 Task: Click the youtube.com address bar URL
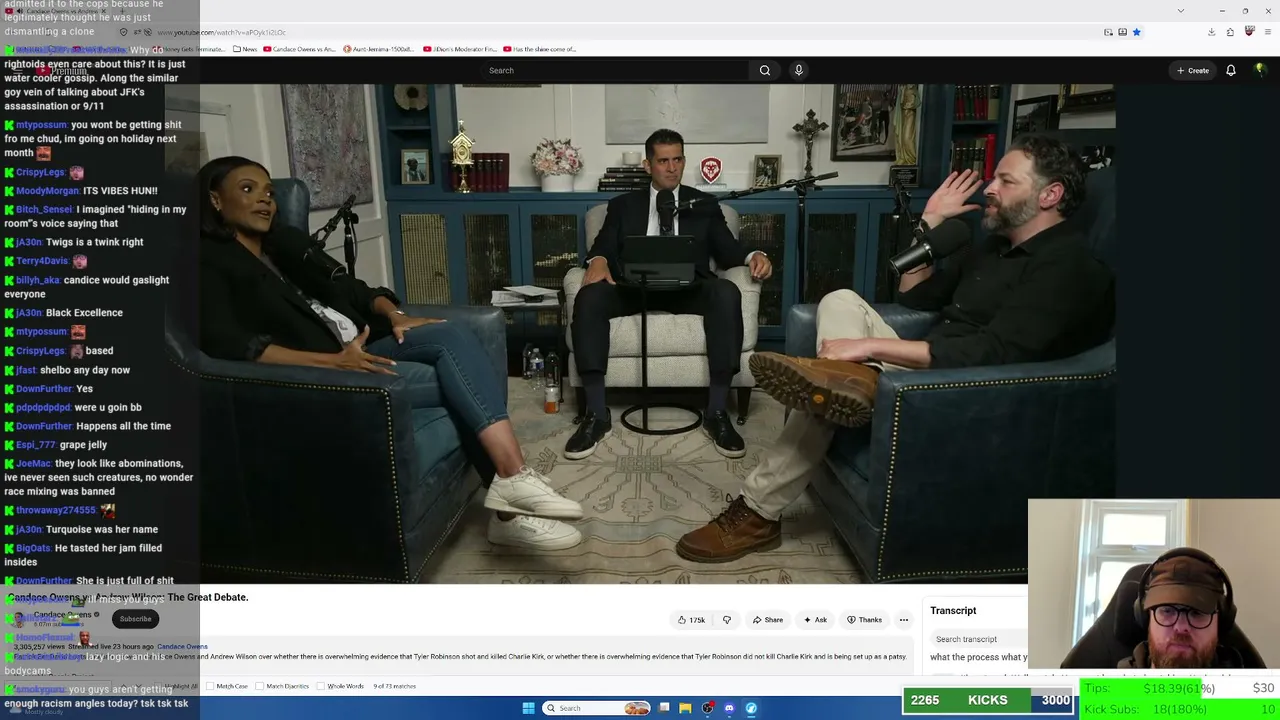221,32
